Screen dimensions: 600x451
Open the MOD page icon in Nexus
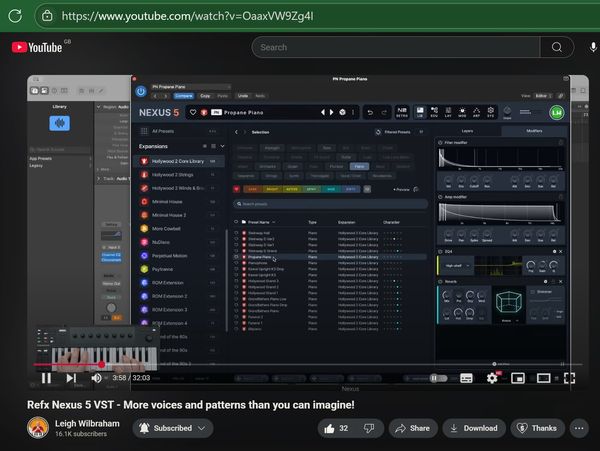point(462,112)
